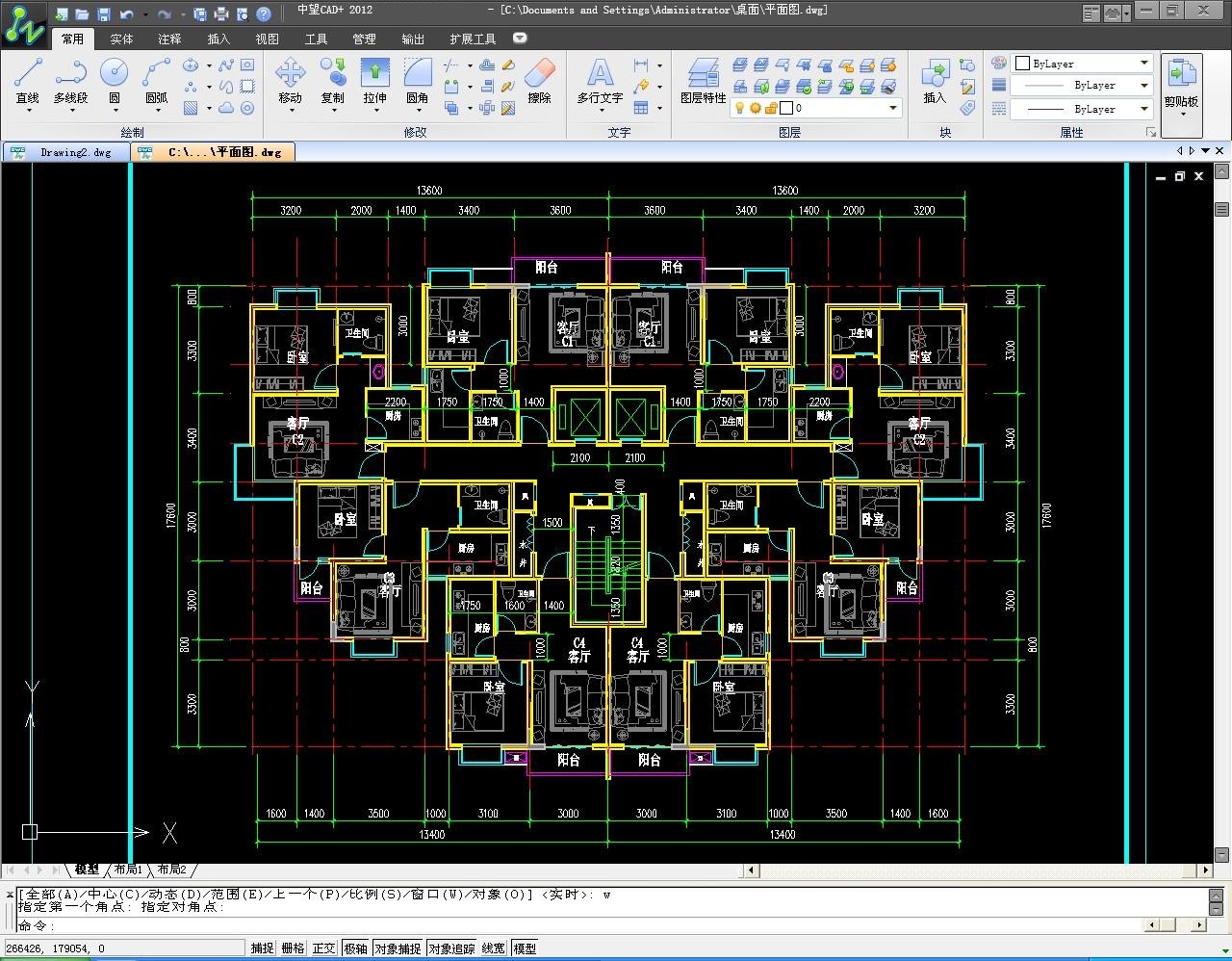Switch to the 注释 ribbon tab
The width and height of the screenshot is (1232, 961).
(x=169, y=39)
